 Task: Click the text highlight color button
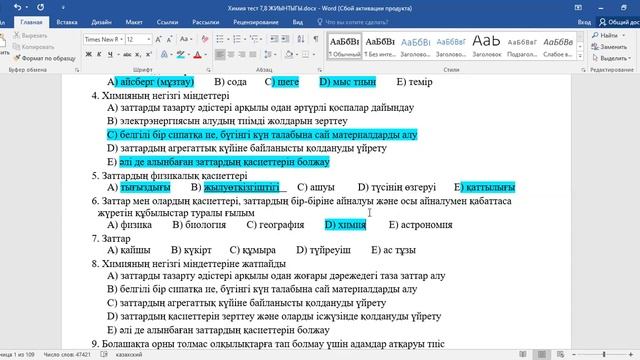pyautogui.click(x=180, y=54)
